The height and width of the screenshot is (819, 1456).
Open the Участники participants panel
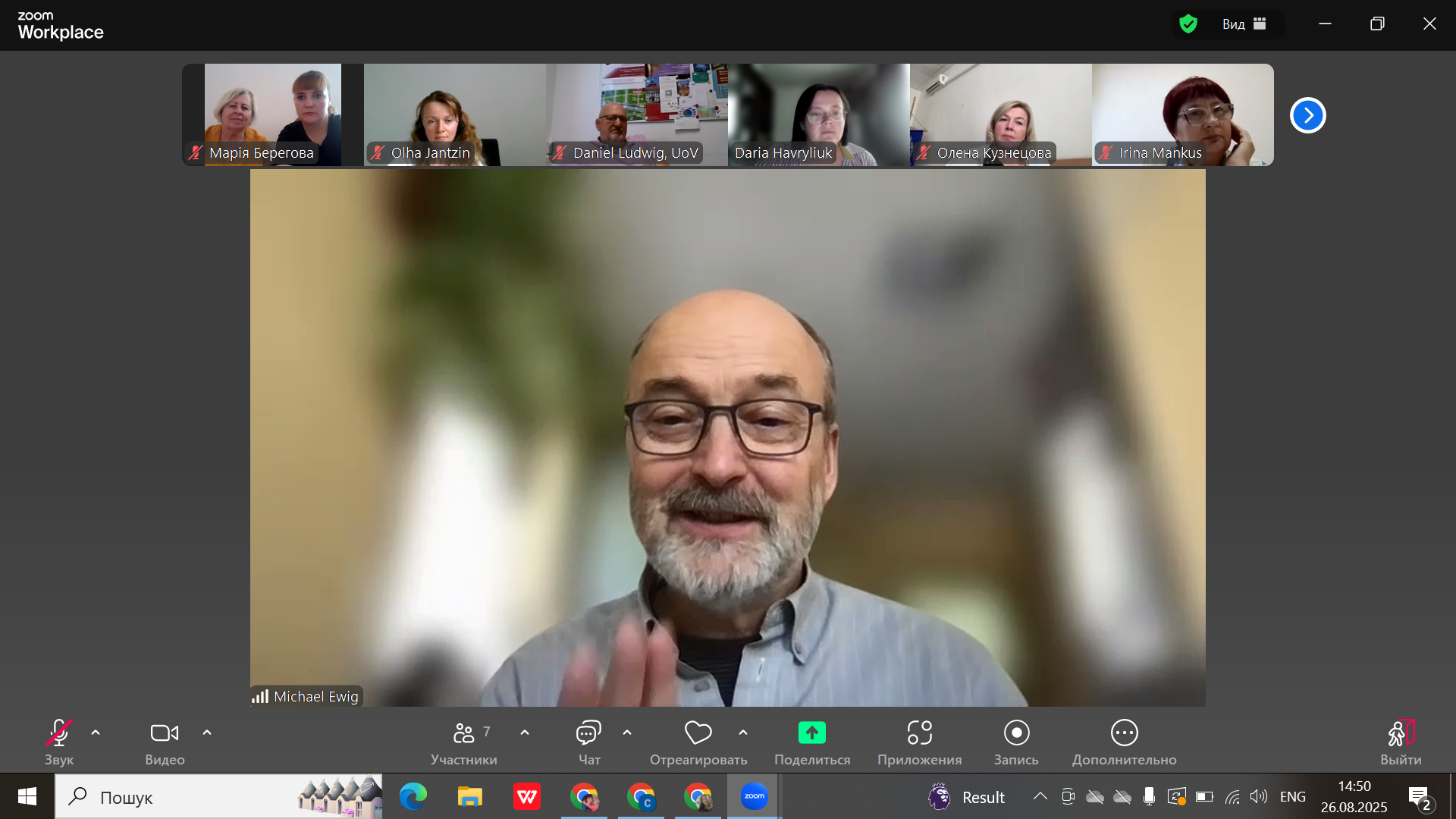[x=463, y=742]
